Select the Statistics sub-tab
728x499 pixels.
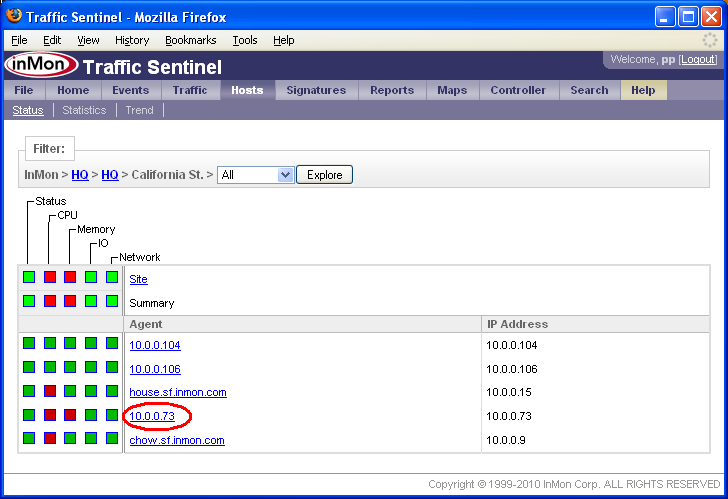[84, 110]
